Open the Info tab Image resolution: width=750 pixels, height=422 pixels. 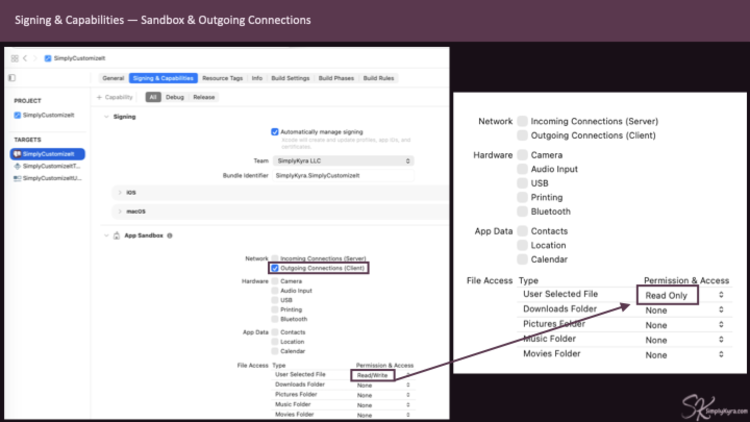tap(257, 78)
